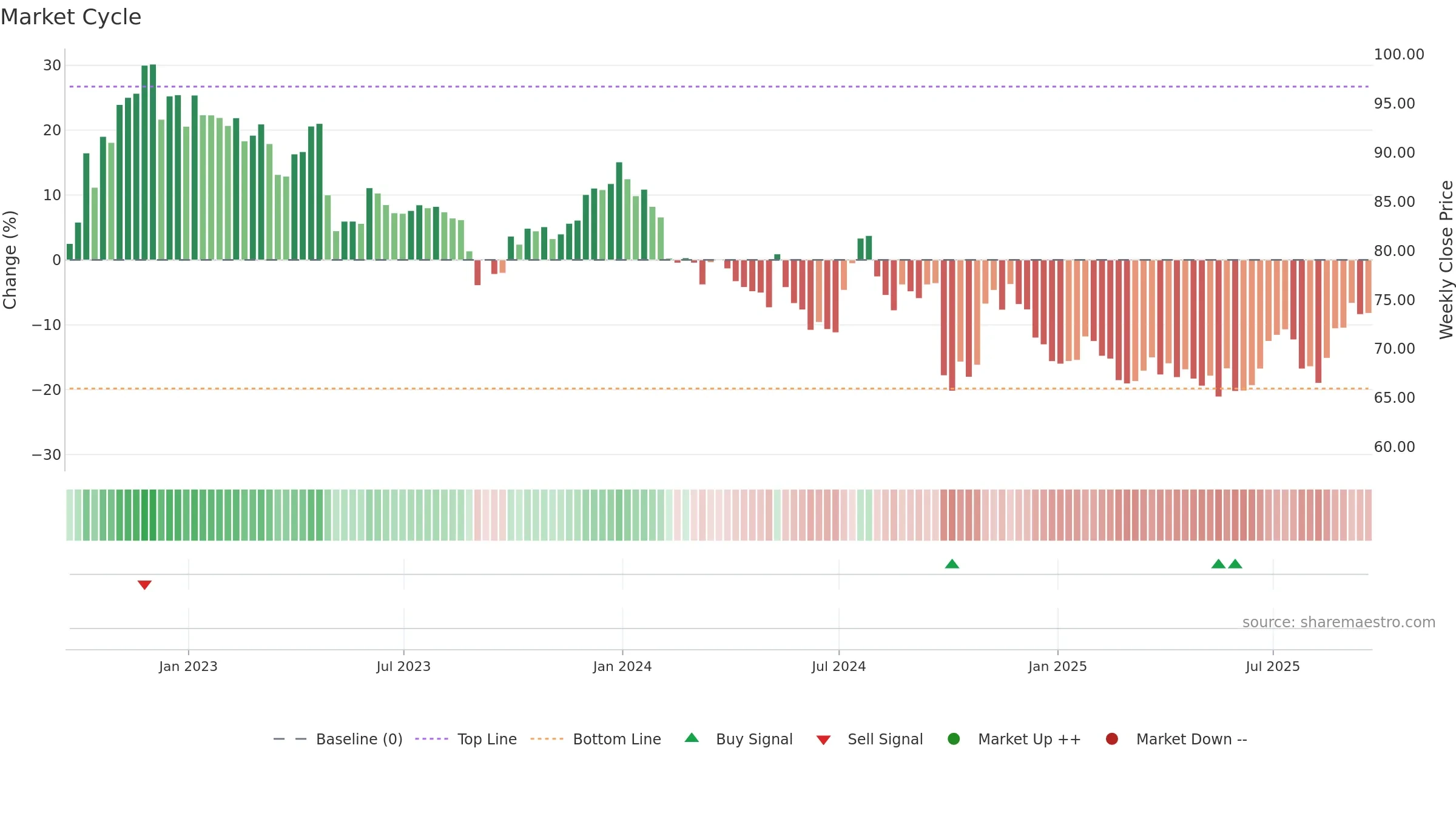Click the 60.00 price axis label
The width and height of the screenshot is (1456, 819).
[1394, 447]
